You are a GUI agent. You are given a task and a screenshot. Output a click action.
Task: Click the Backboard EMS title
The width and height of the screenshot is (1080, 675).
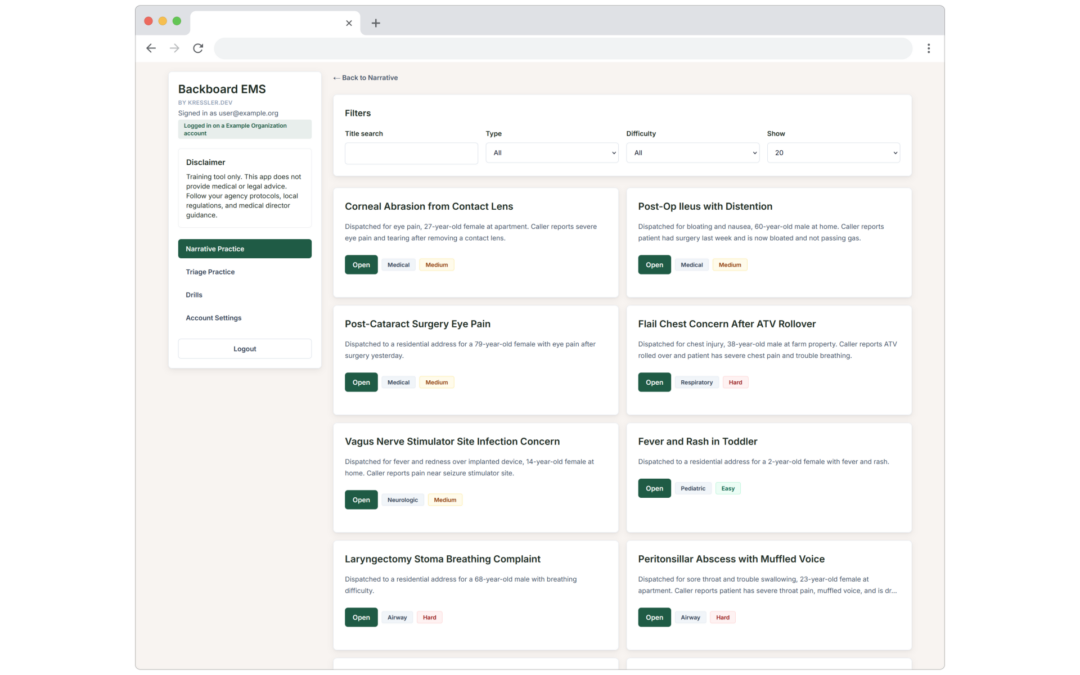(222, 89)
